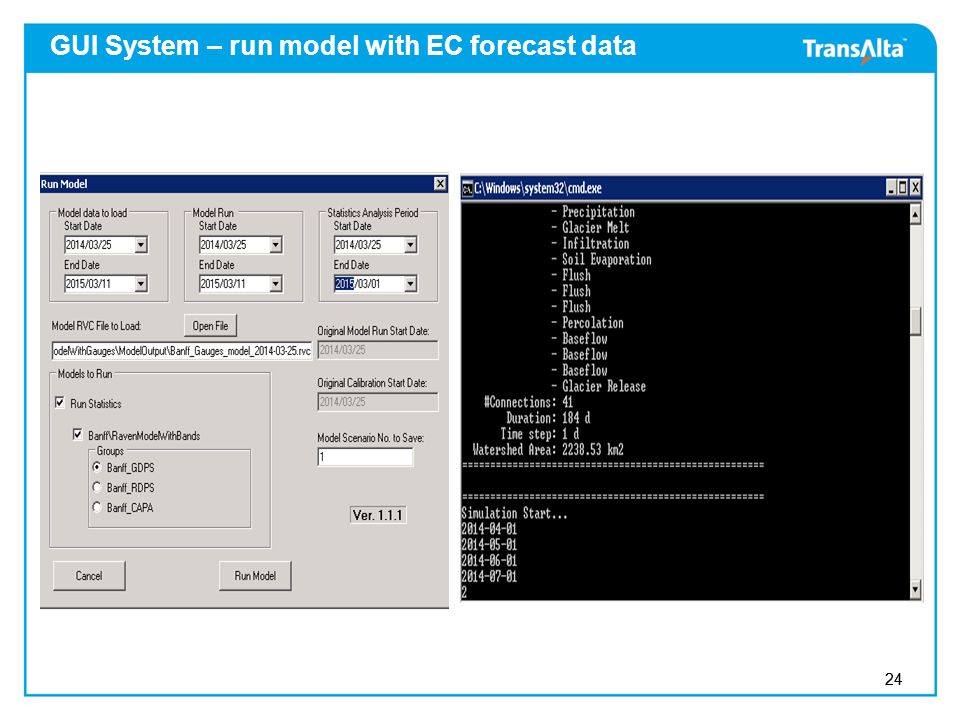The width and height of the screenshot is (960, 720).
Task: Click 'Time step: 1 d' line in cmd
Action: (x=539, y=433)
